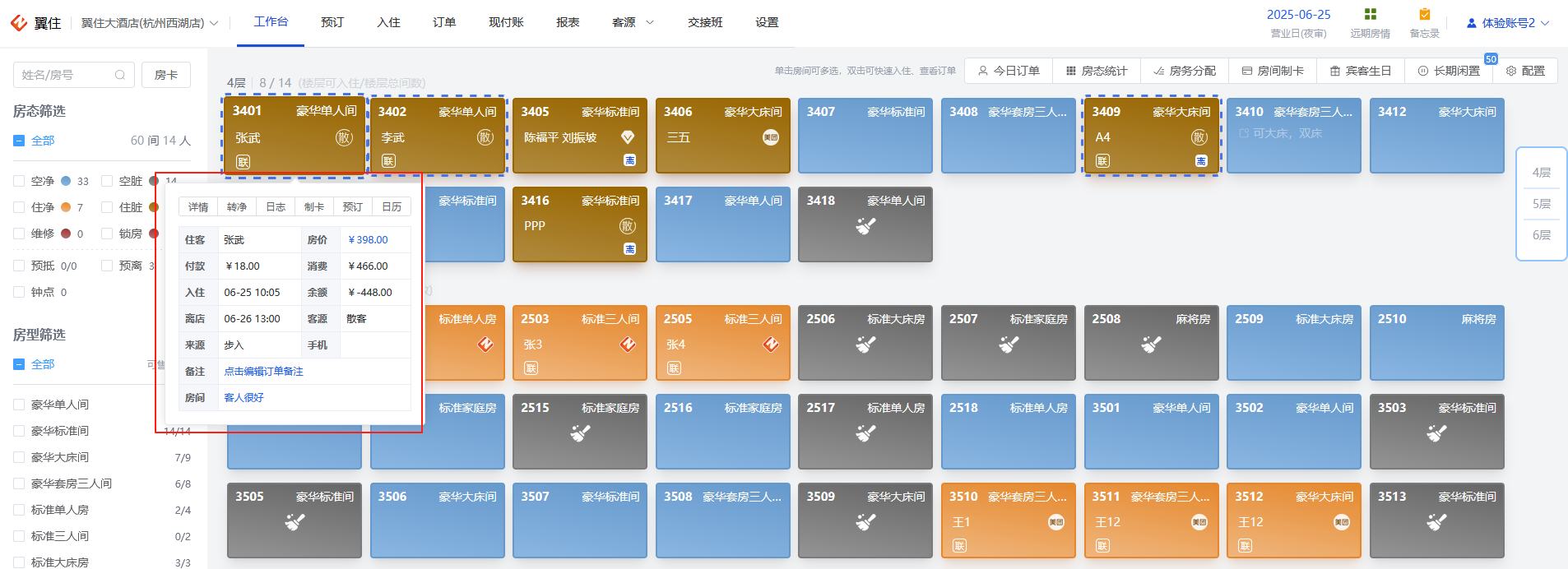Click the 散 guest icon on room 3401

(344, 137)
